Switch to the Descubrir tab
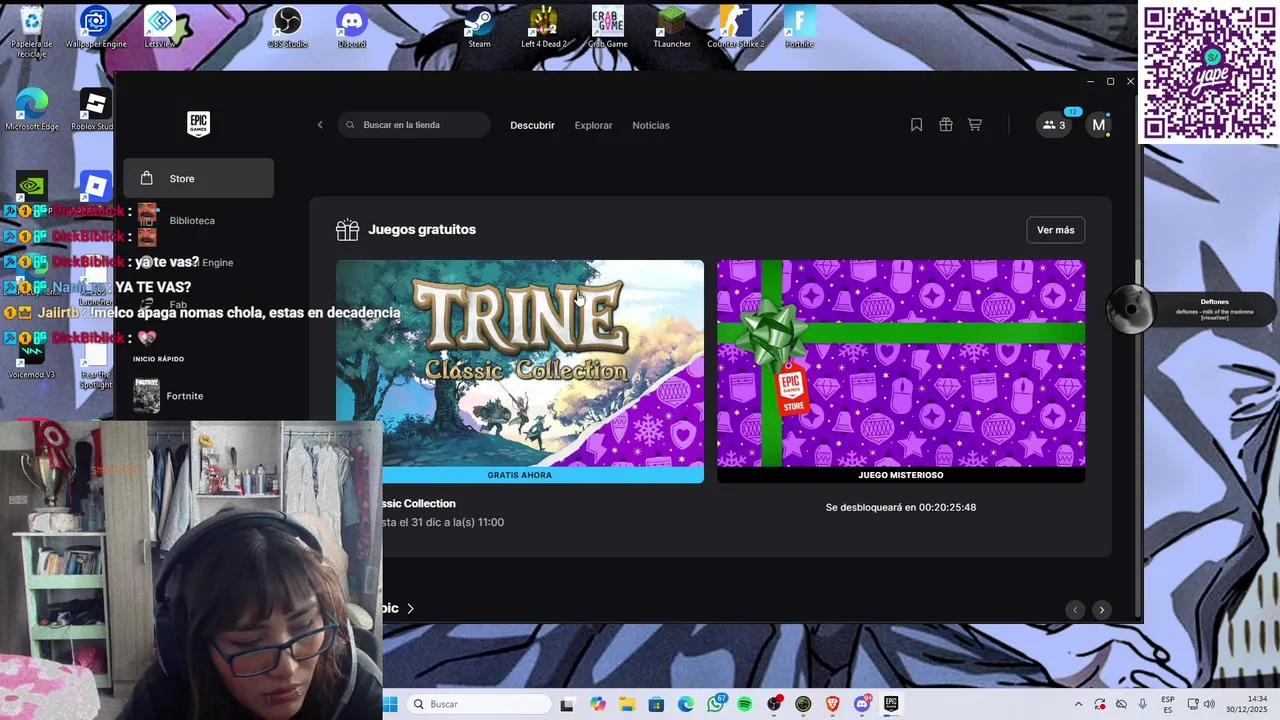This screenshot has width=1280, height=720. 532,125
